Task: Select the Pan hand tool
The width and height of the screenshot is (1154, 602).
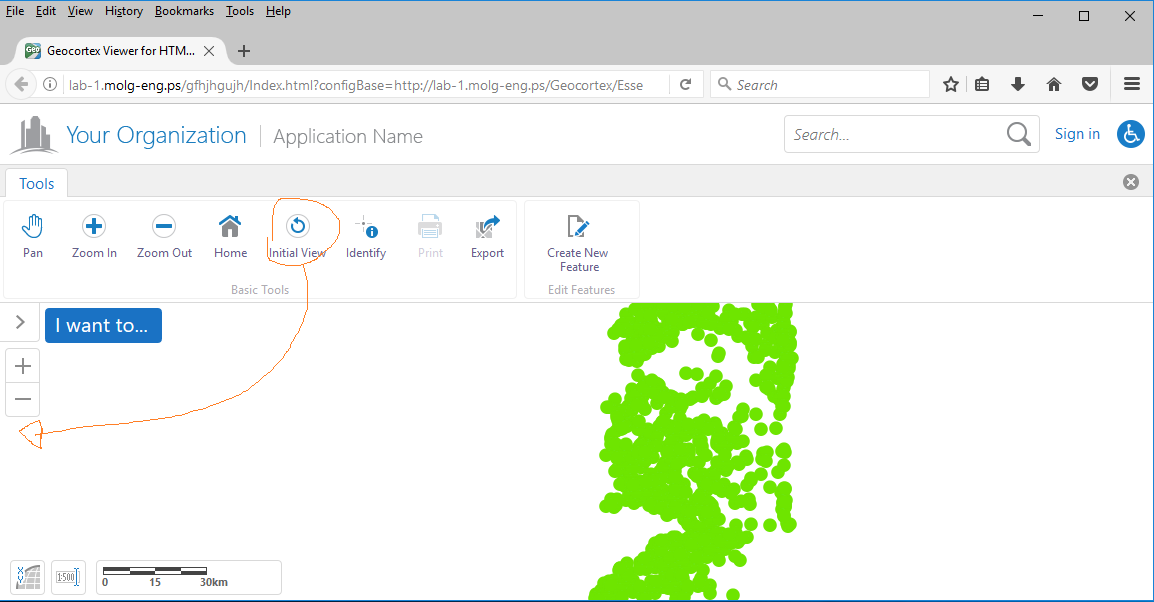Action: click(x=32, y=236)
